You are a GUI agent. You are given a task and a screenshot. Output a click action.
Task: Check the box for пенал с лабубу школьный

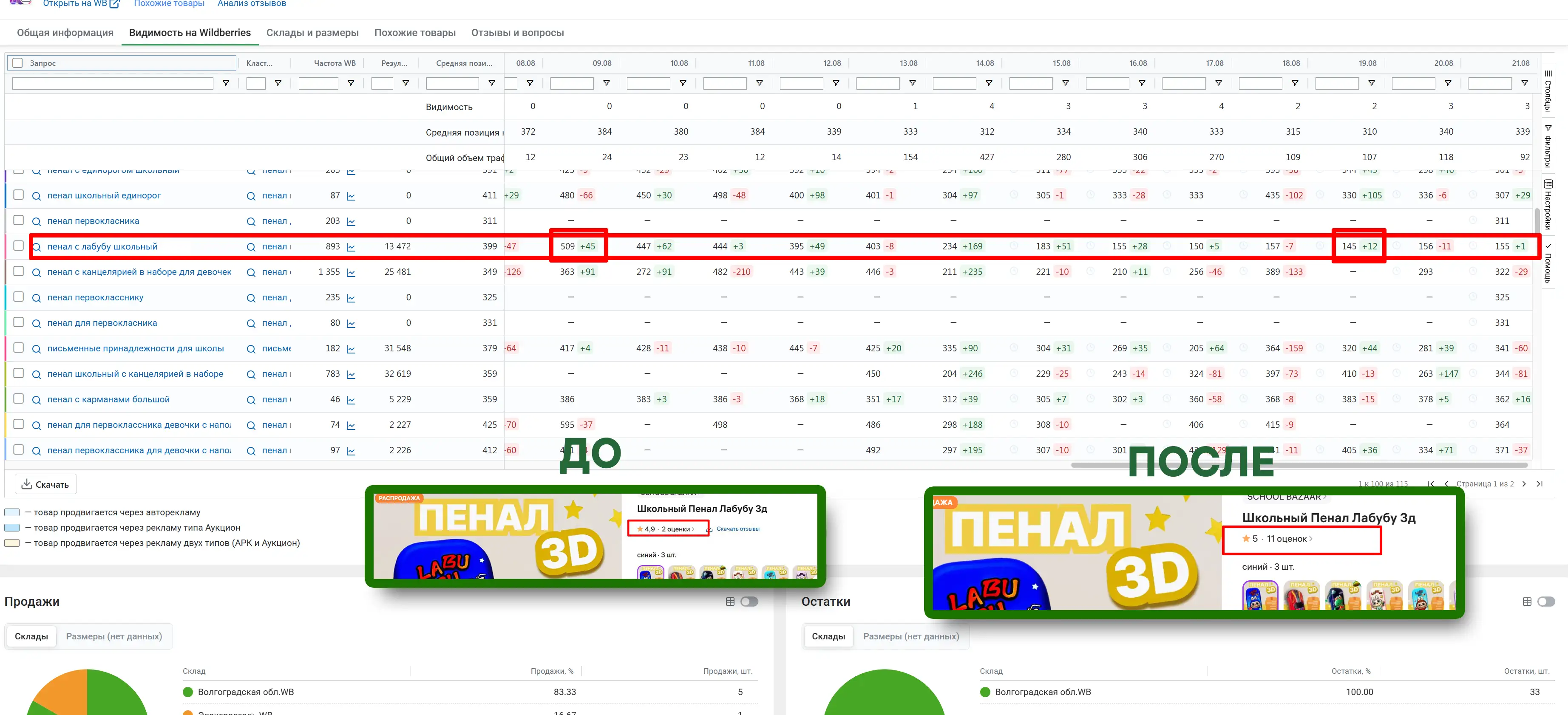[18, 246]
